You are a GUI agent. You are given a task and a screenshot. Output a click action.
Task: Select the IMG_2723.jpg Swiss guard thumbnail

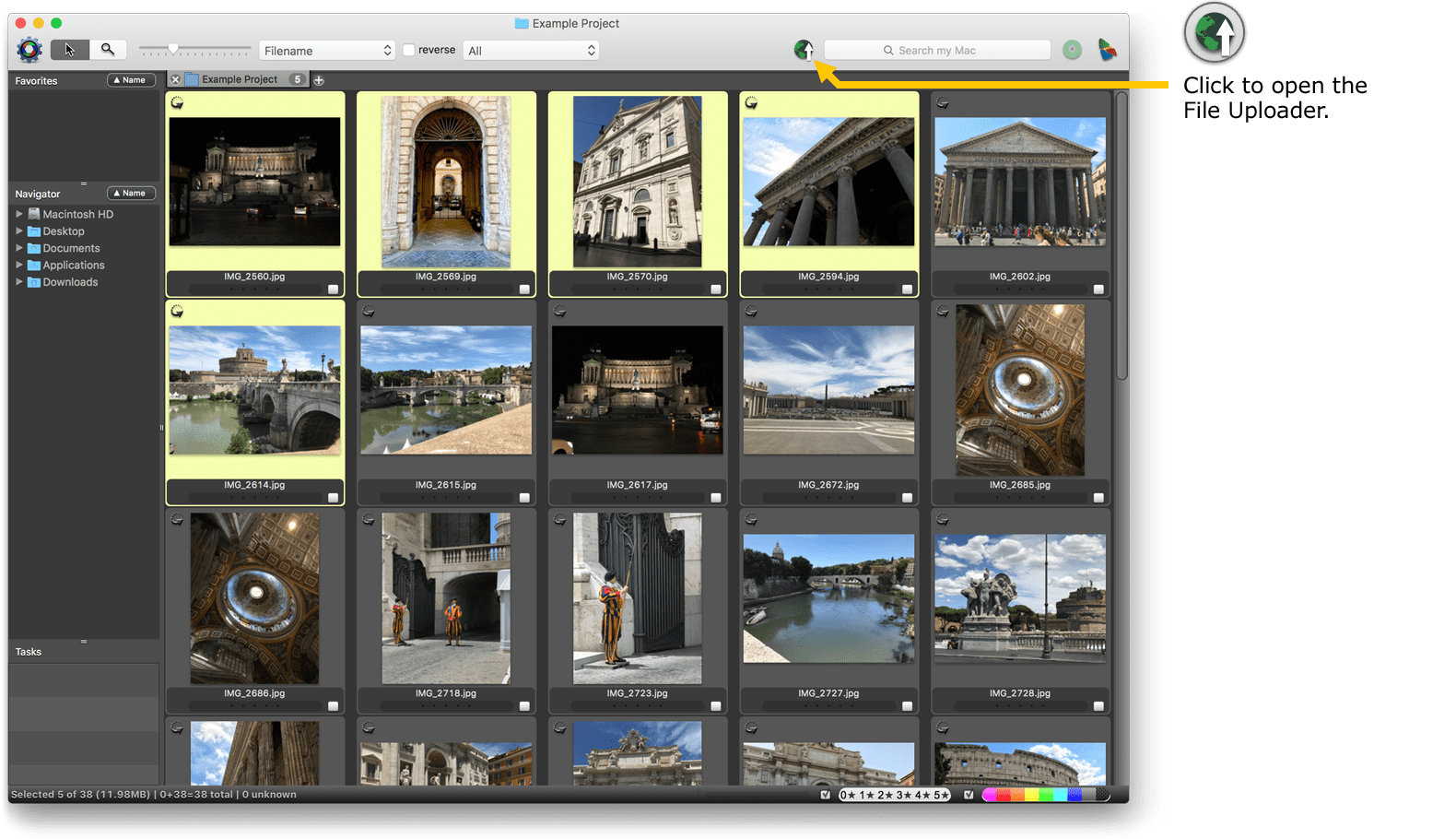tap(638, 598)
